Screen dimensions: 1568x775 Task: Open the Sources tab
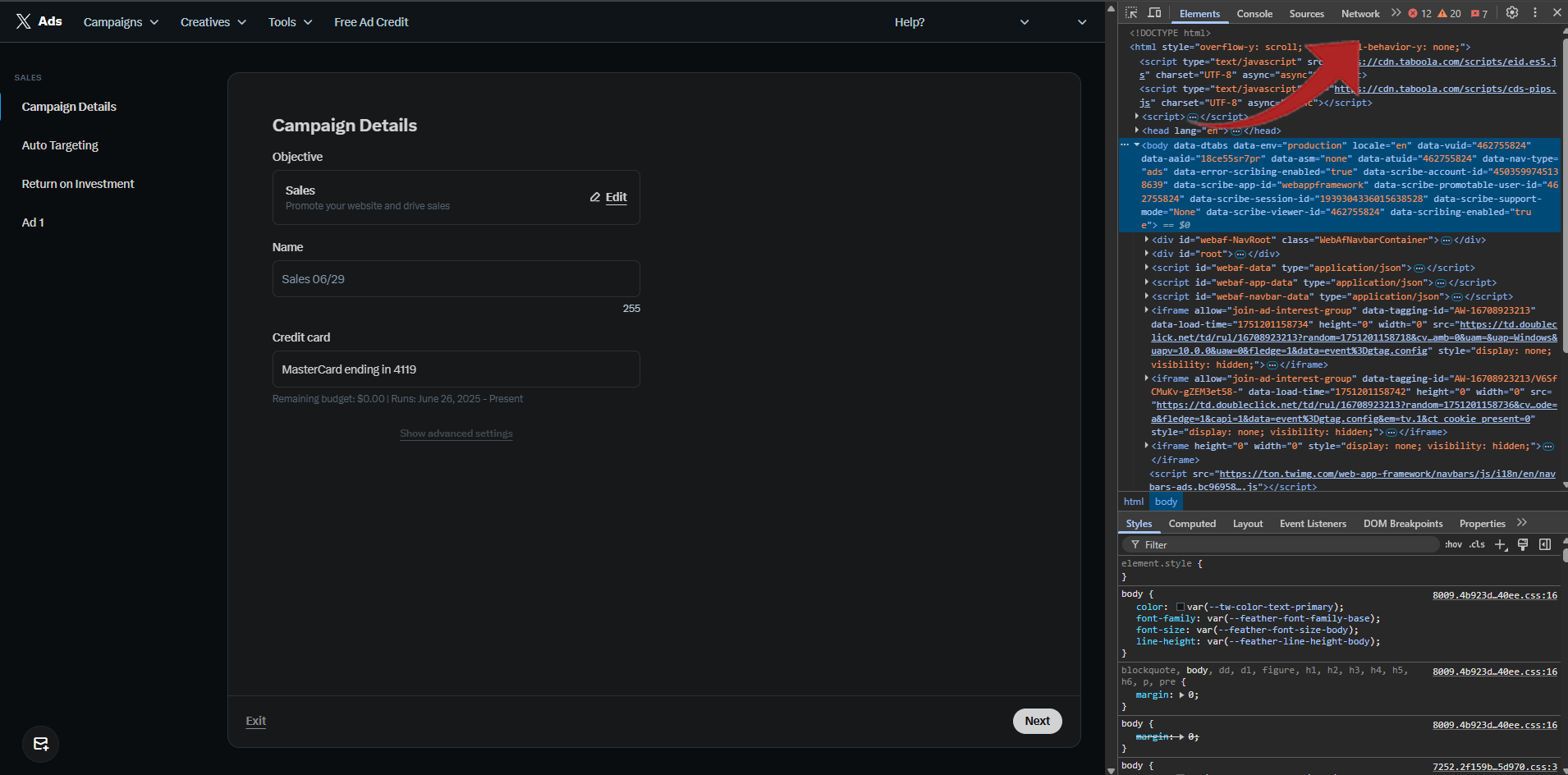point(1307,14)
